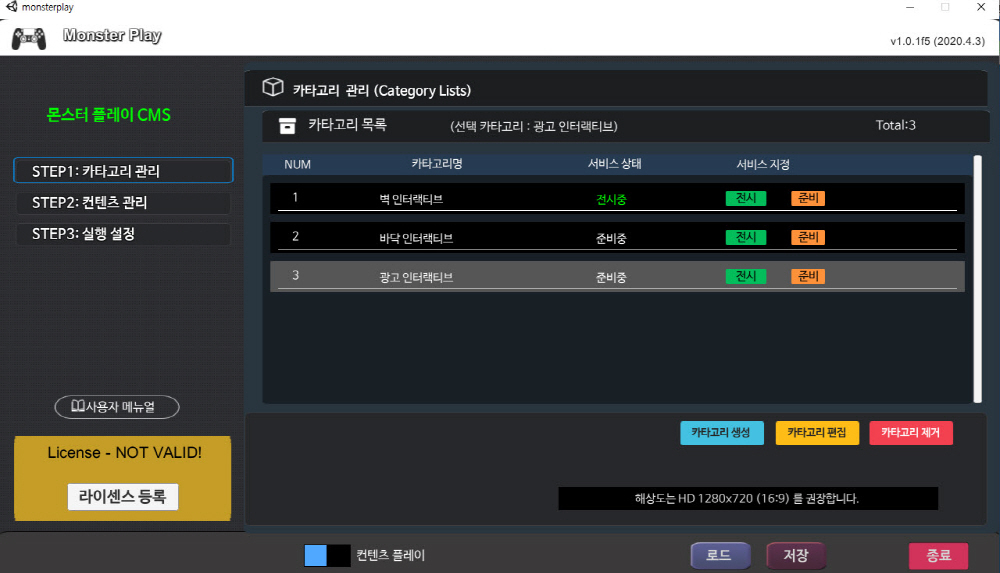Click the 전시중 status text

pos(611,199)
